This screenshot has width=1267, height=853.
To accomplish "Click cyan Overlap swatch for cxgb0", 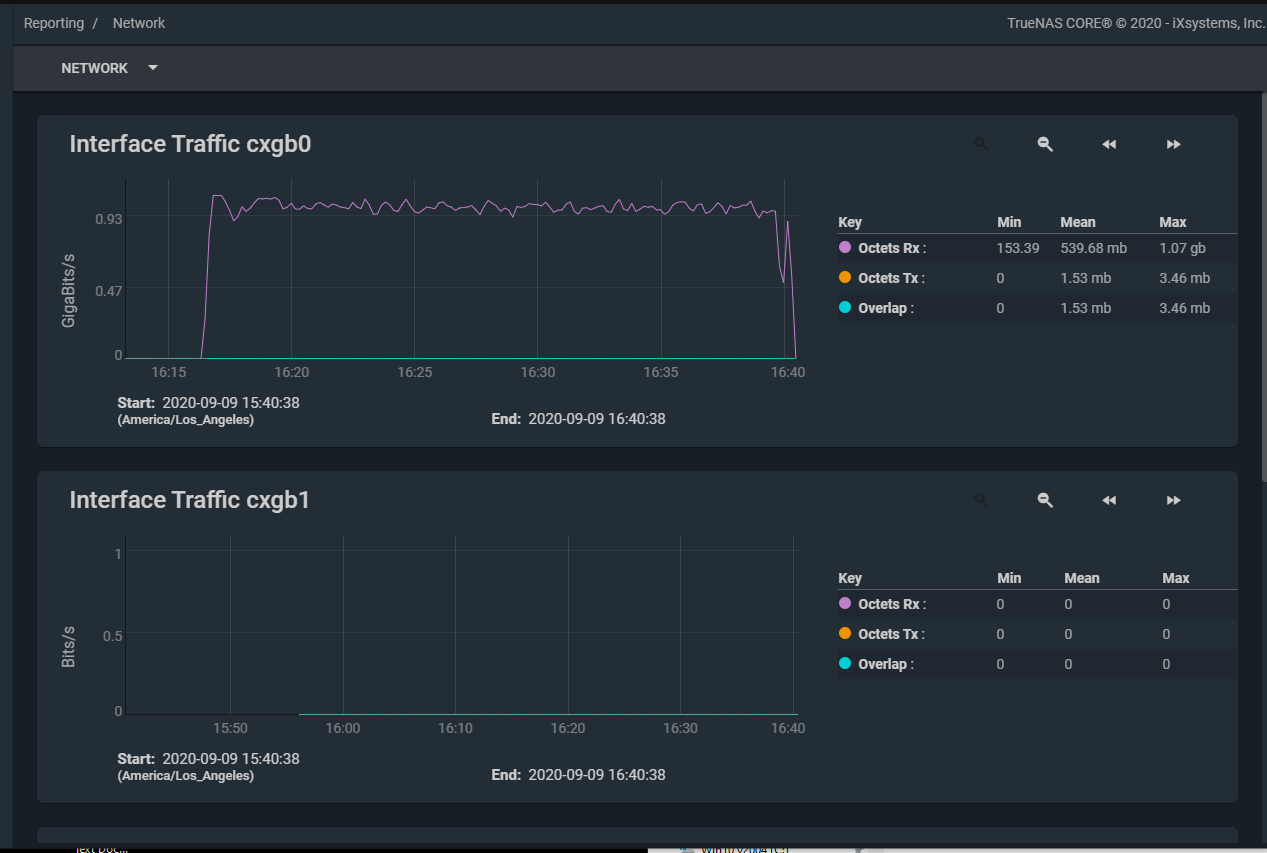I will tap(845, 307).
